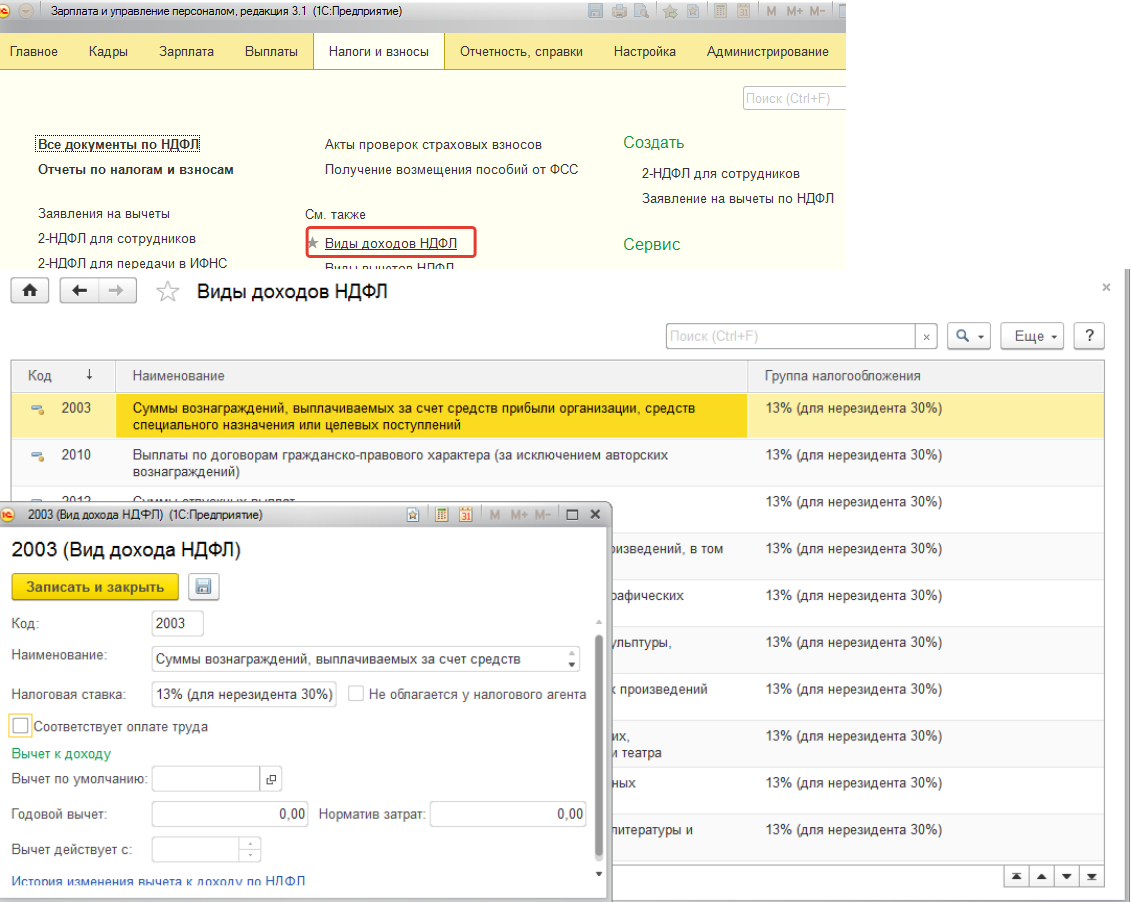Move down one list row with the down arrow

pyautogui.click(x=1067, y=876)
